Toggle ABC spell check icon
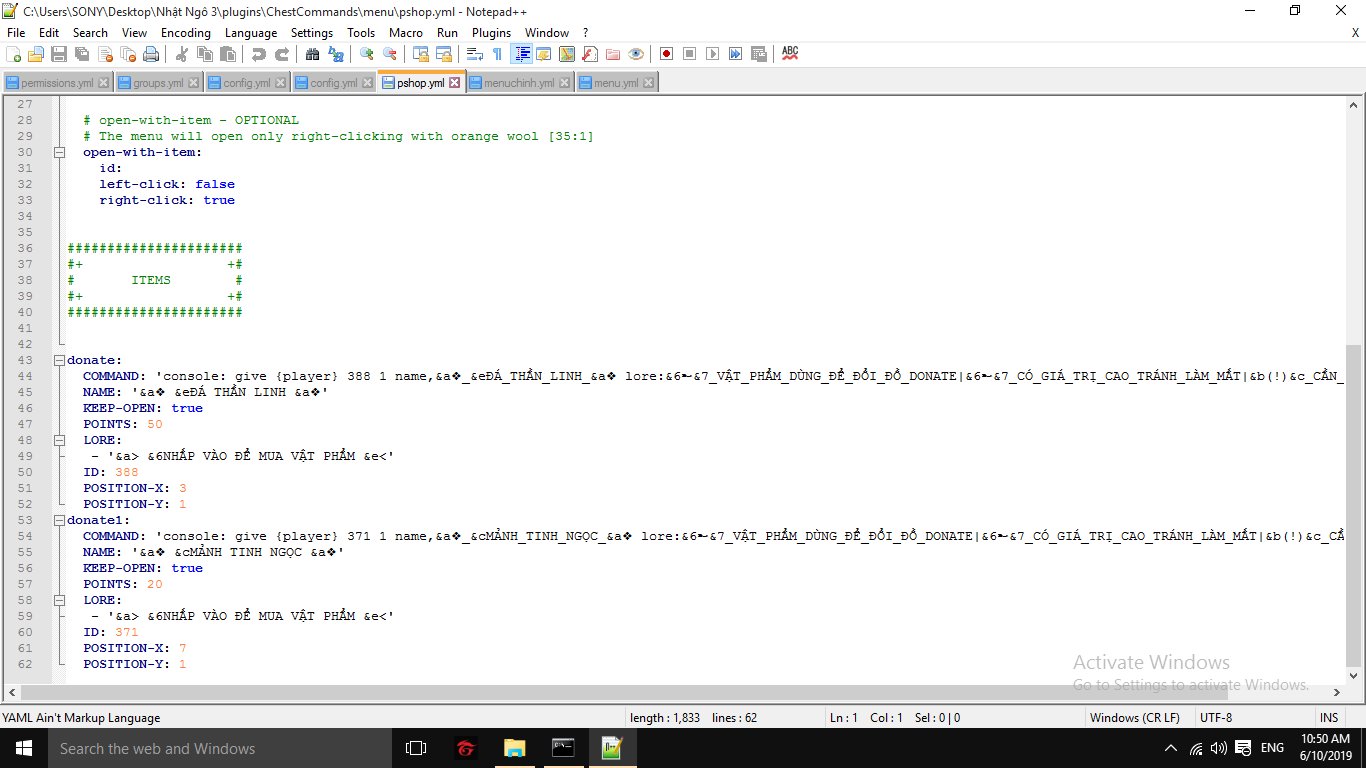 coord(790,54)
